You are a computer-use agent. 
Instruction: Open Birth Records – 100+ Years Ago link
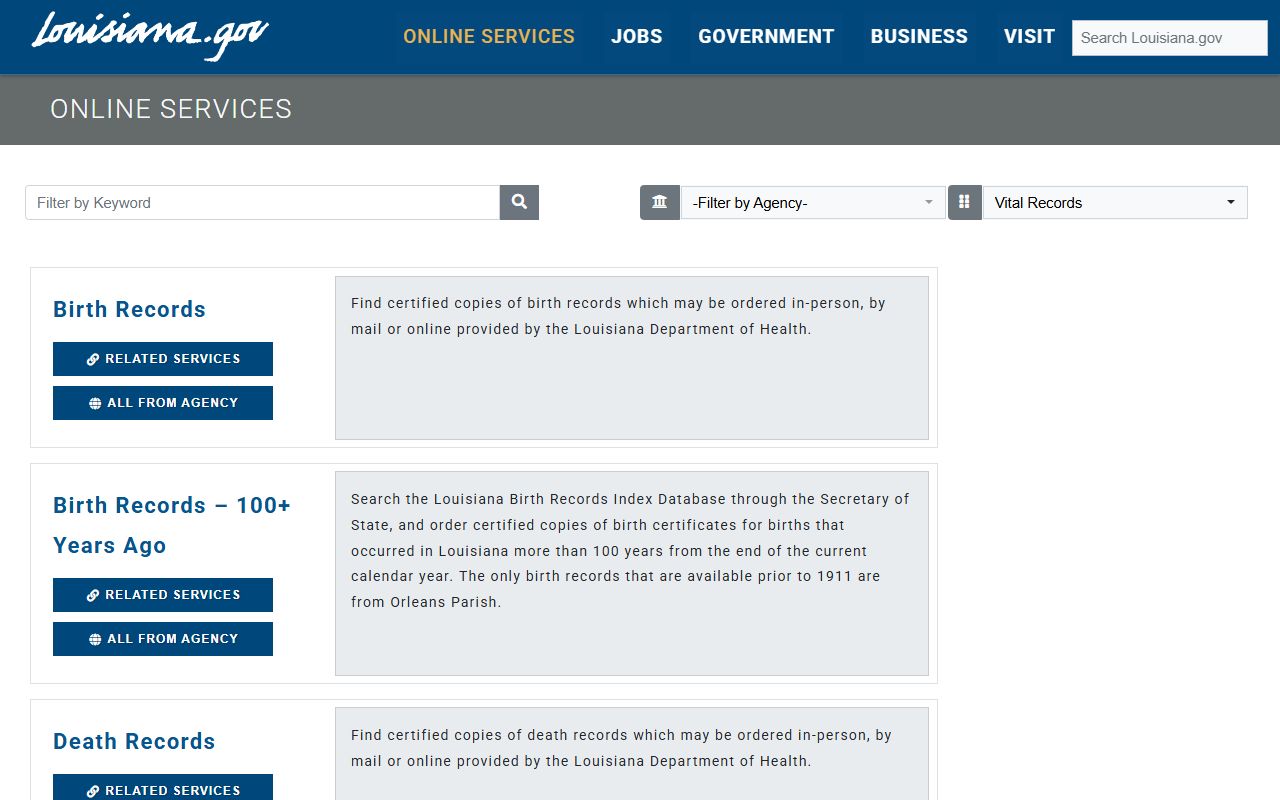click(172, 525)
